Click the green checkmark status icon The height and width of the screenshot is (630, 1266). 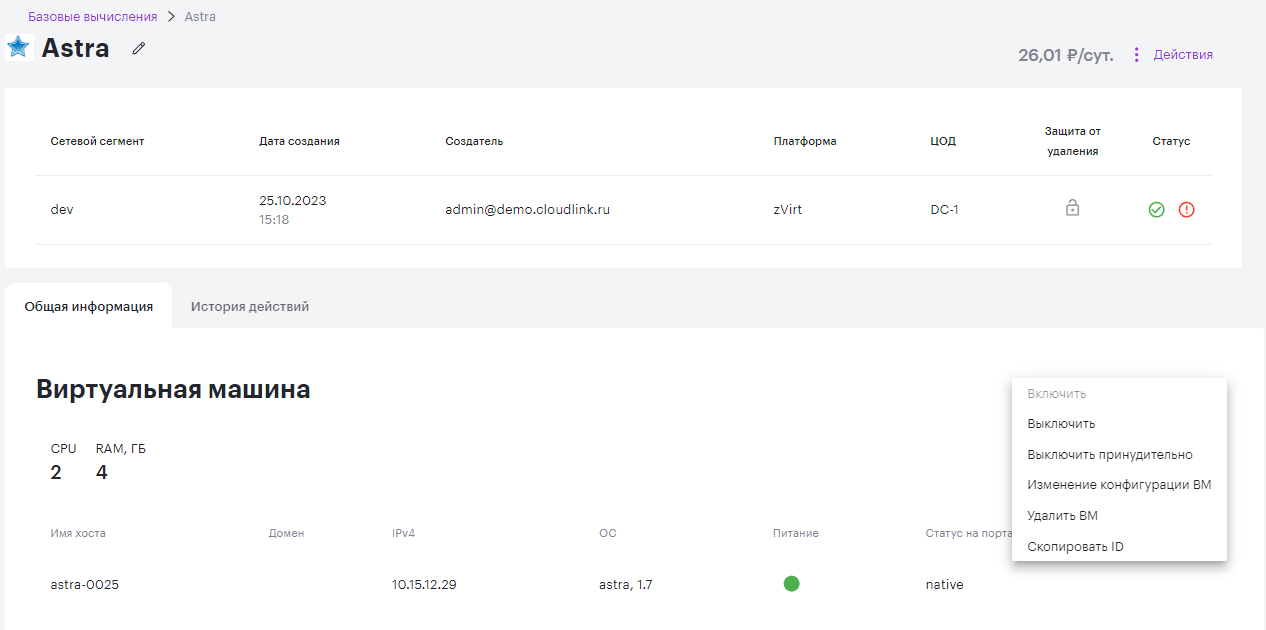click(1157, 210)
